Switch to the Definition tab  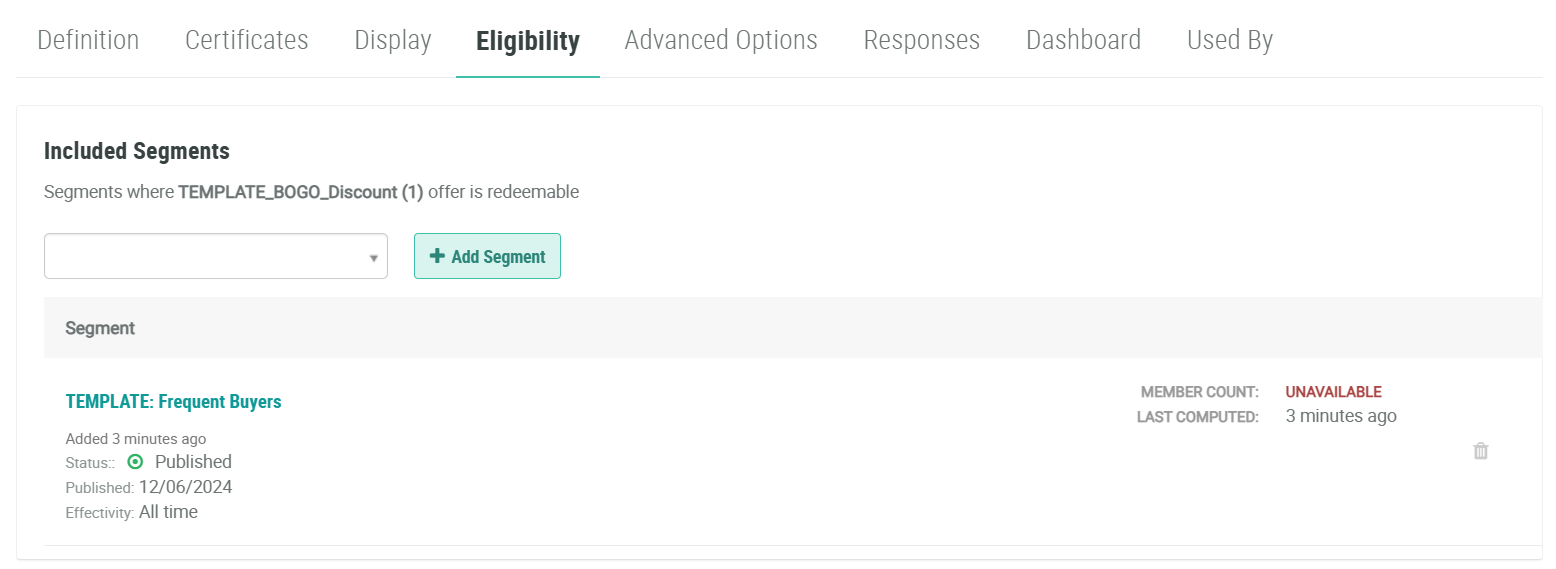point(88,41)
